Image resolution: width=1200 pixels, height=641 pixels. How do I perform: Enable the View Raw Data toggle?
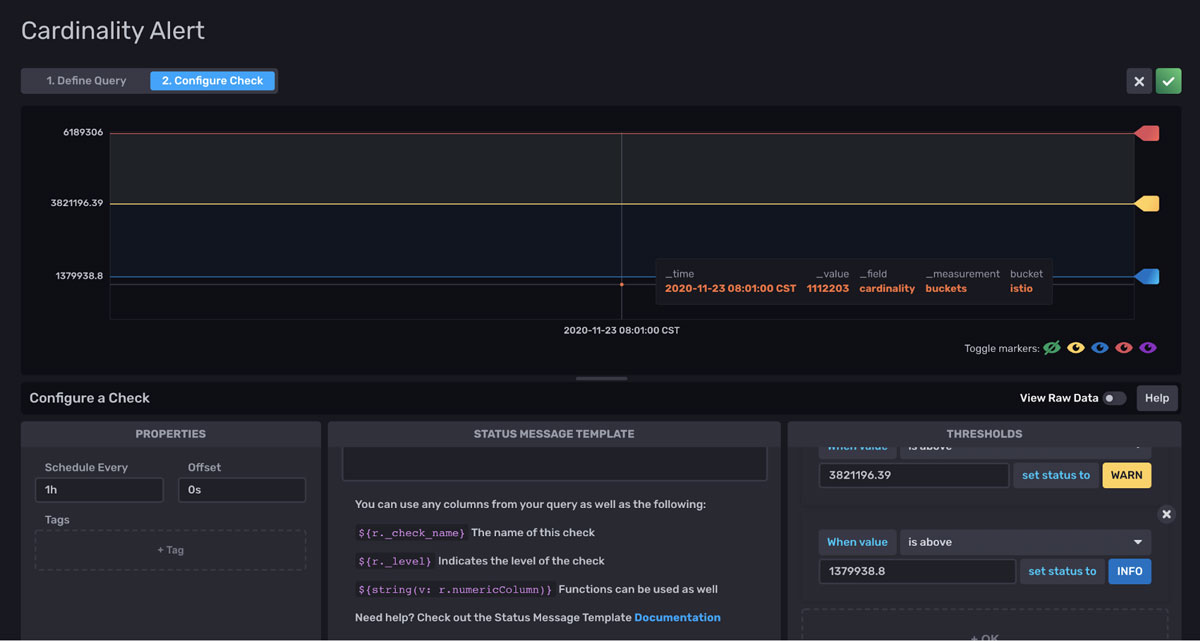click(1116, 397)
